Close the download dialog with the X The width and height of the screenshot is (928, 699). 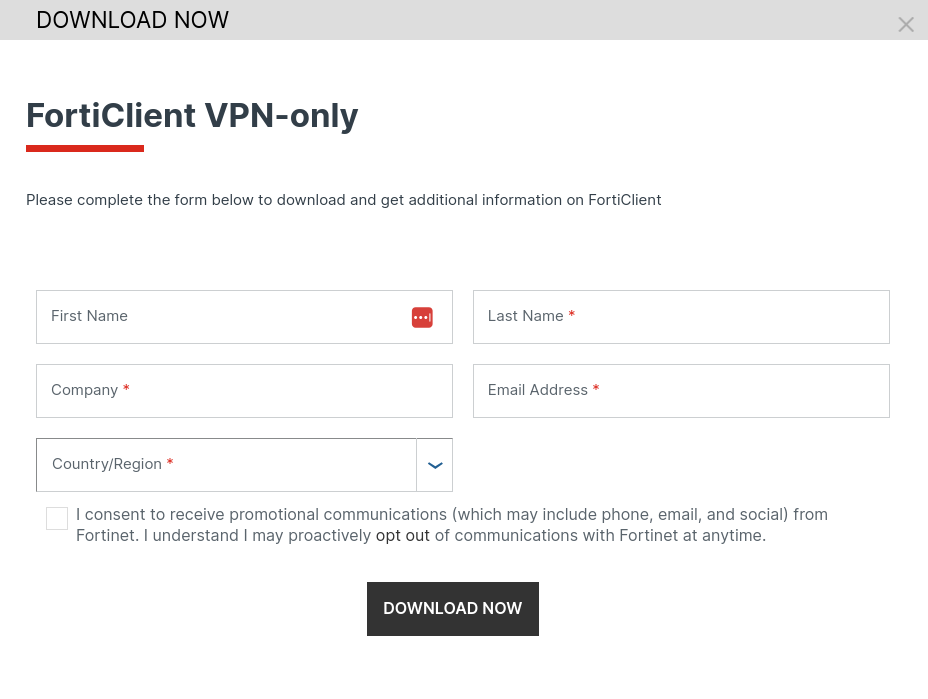pos(906,25)
